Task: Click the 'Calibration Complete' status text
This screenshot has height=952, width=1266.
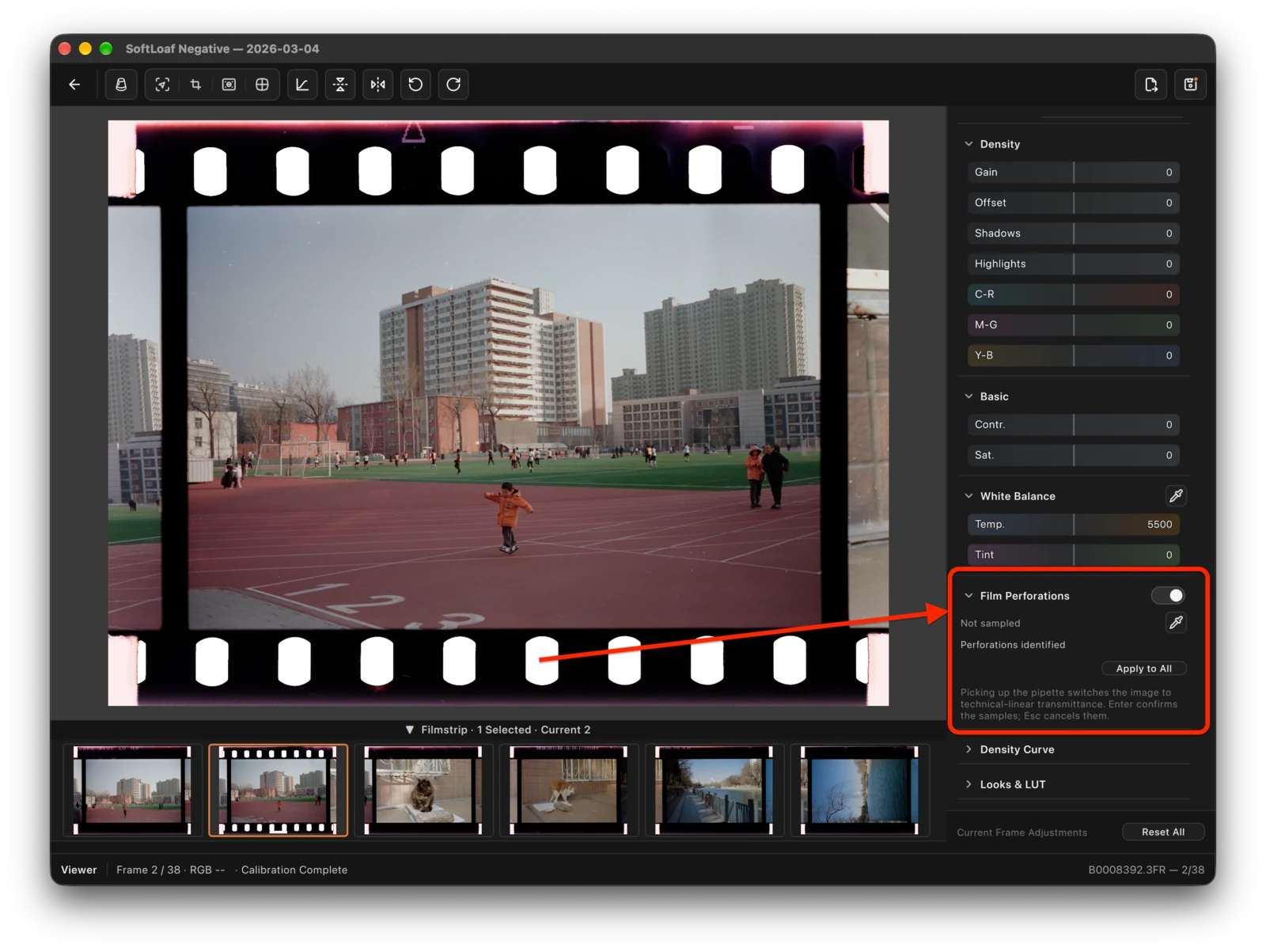Action: click(294, 870)
